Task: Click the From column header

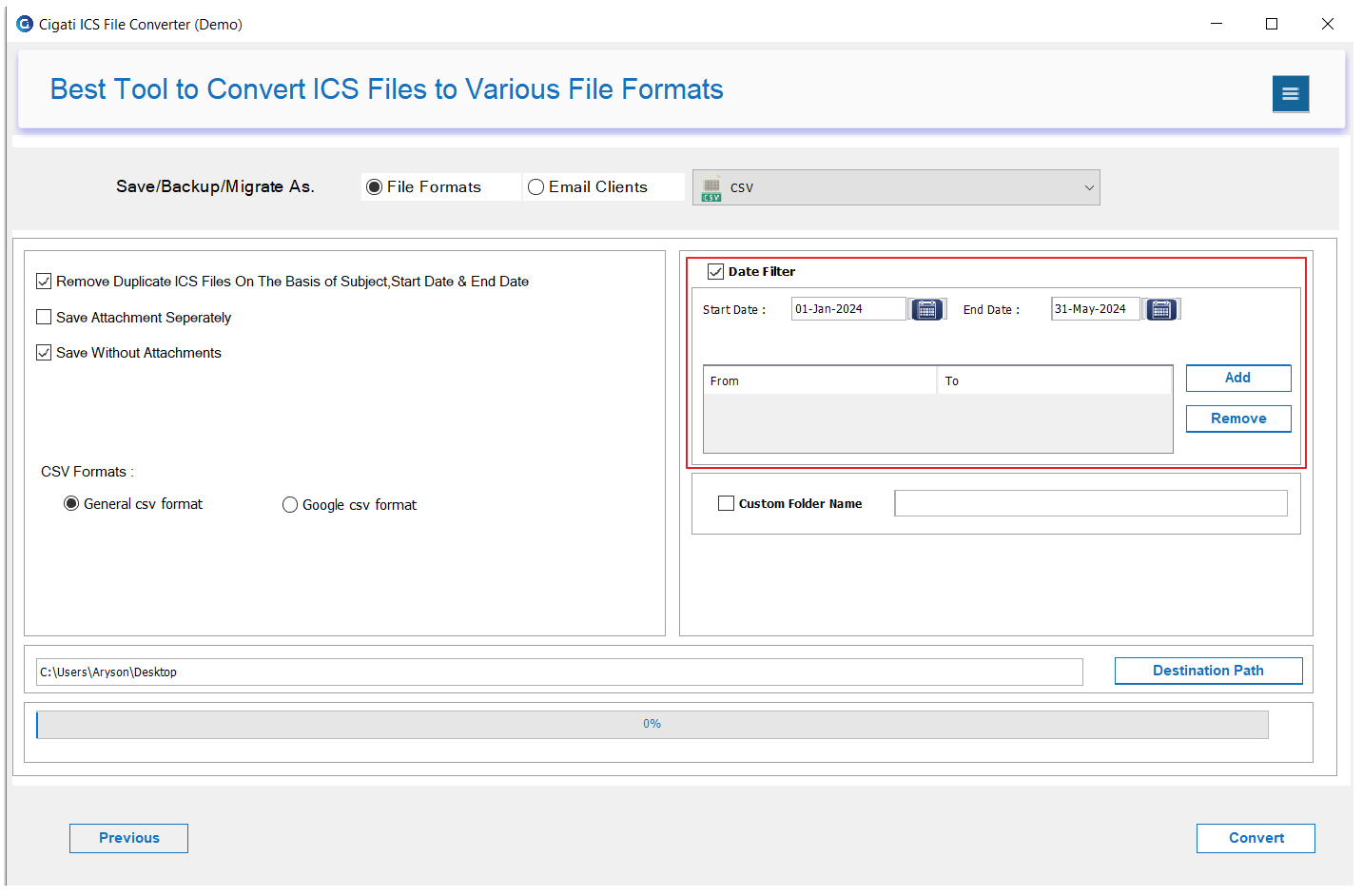Action: click(820, 380)
